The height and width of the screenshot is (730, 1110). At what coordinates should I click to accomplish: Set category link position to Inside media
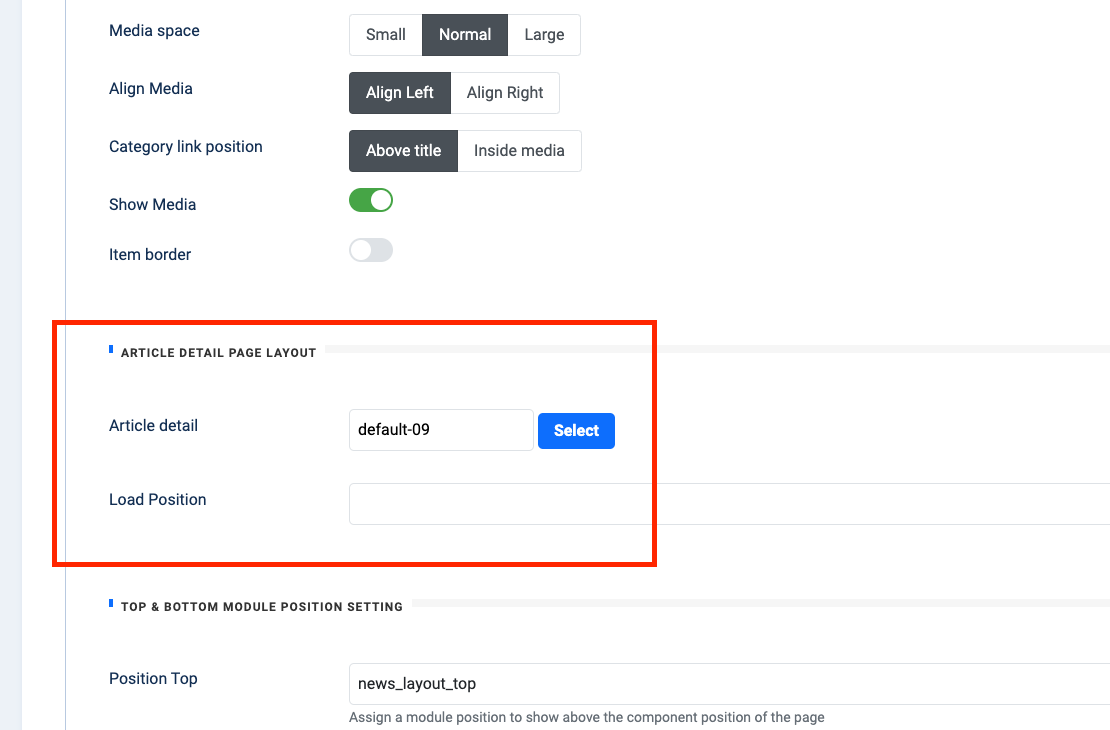pyautogui.click(x=519, y=151)
